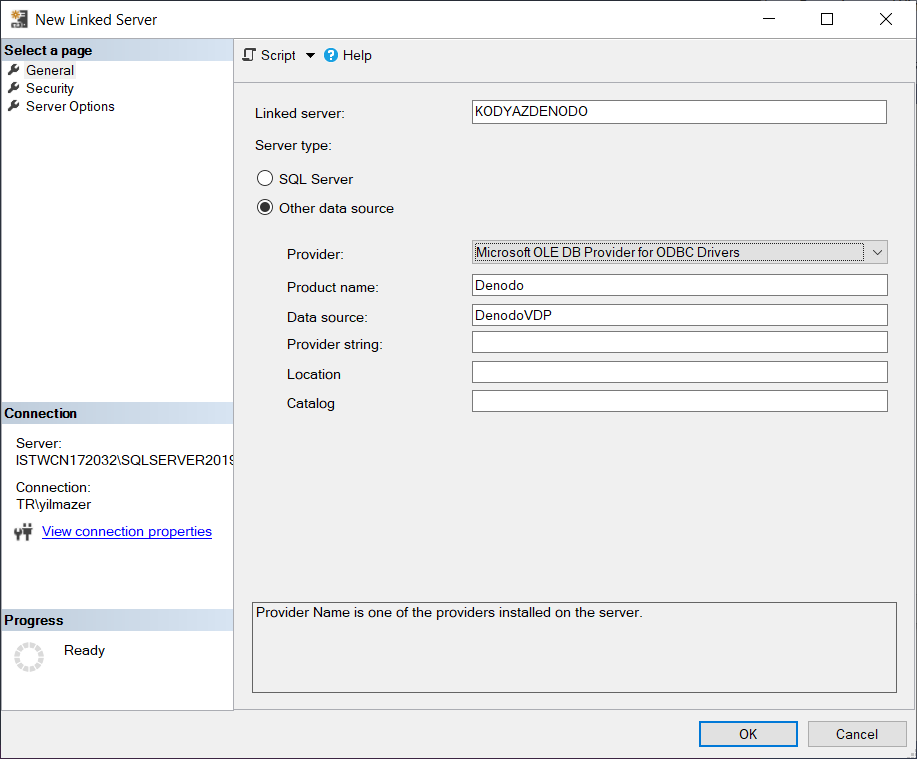Viewport: 917px width, 759px height.
Task: Click the New Linked Server title icon
Action: click(x=19, y=19)
